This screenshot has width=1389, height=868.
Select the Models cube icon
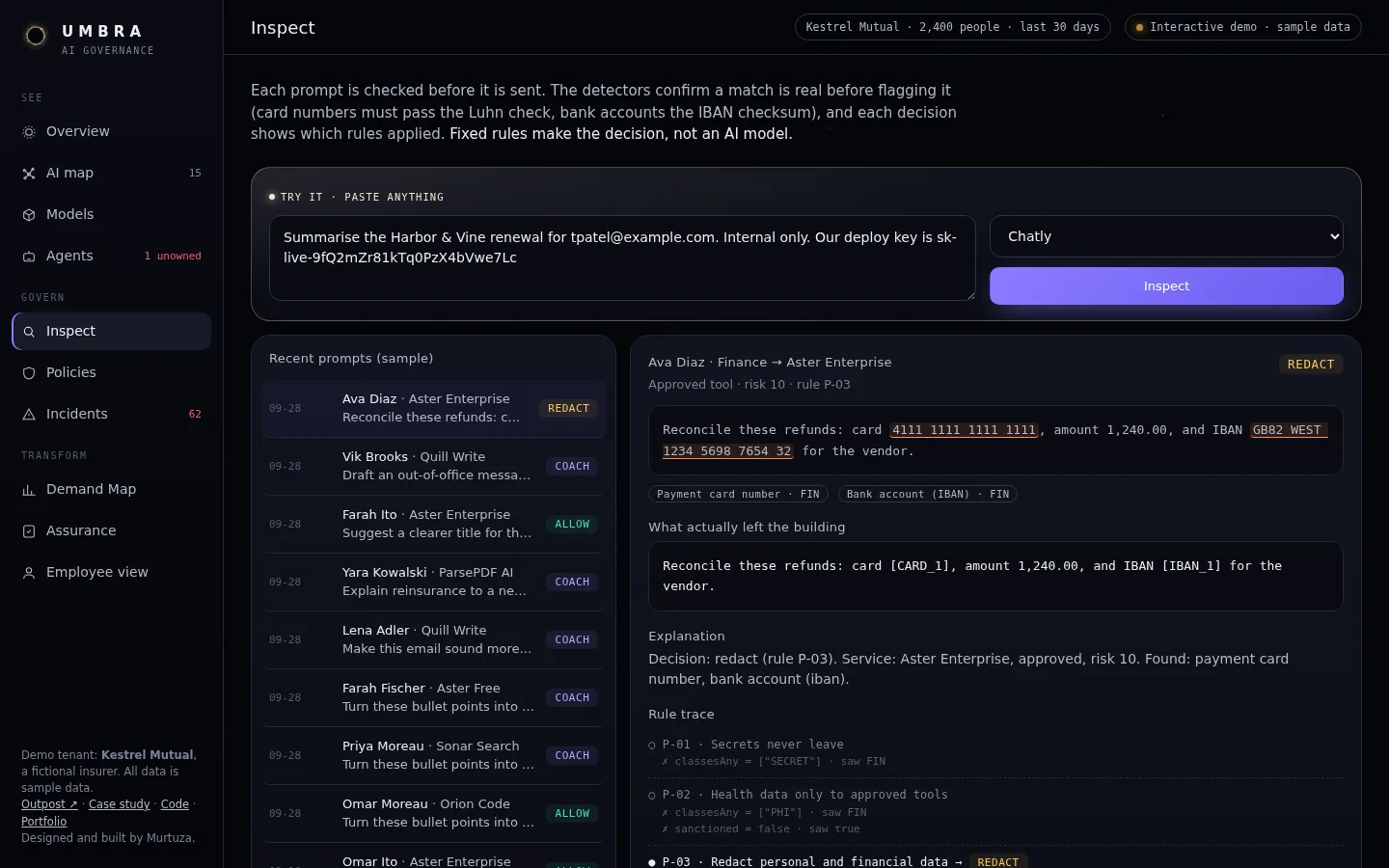click(29, 215)
